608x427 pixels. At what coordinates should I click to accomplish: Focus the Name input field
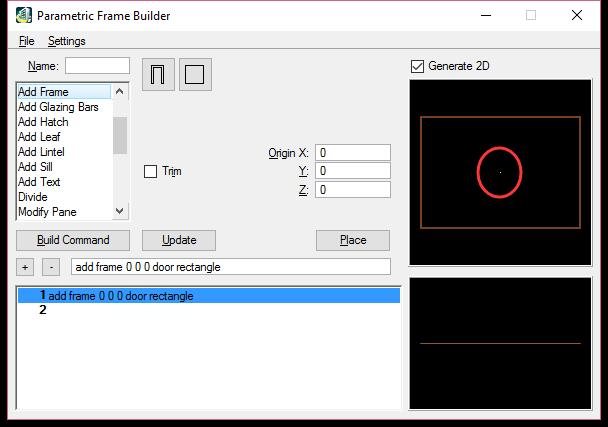click(x=97, y=66)
